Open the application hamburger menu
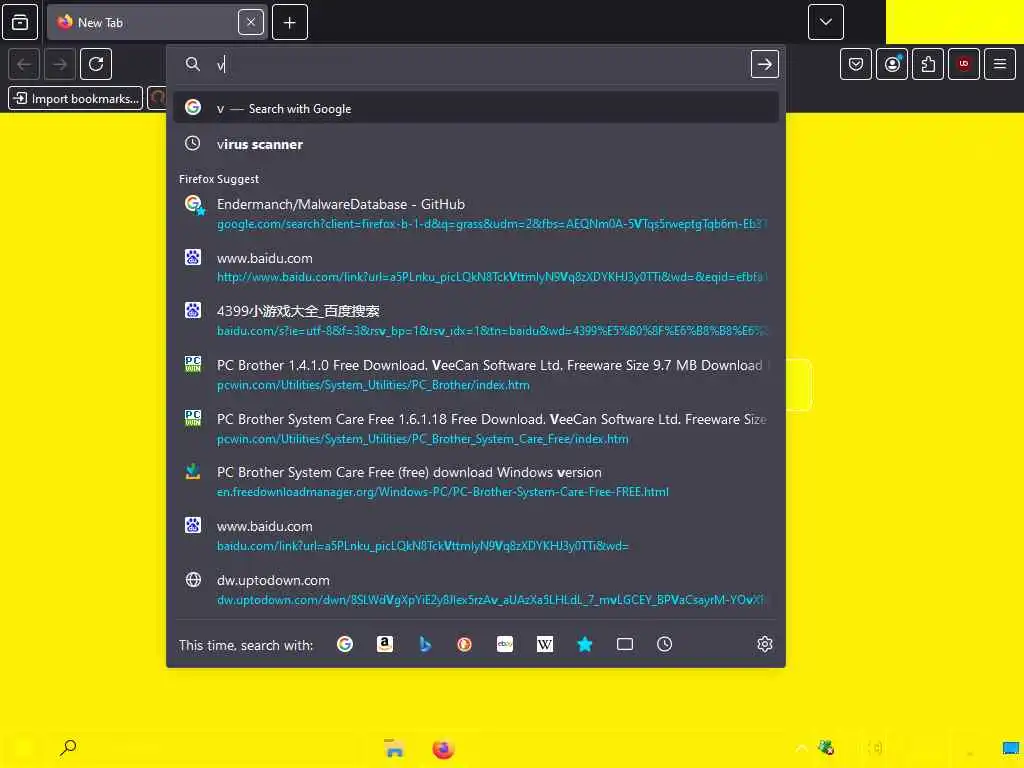This screenshot has height=768, width=1024. [x=1000, y=64]
